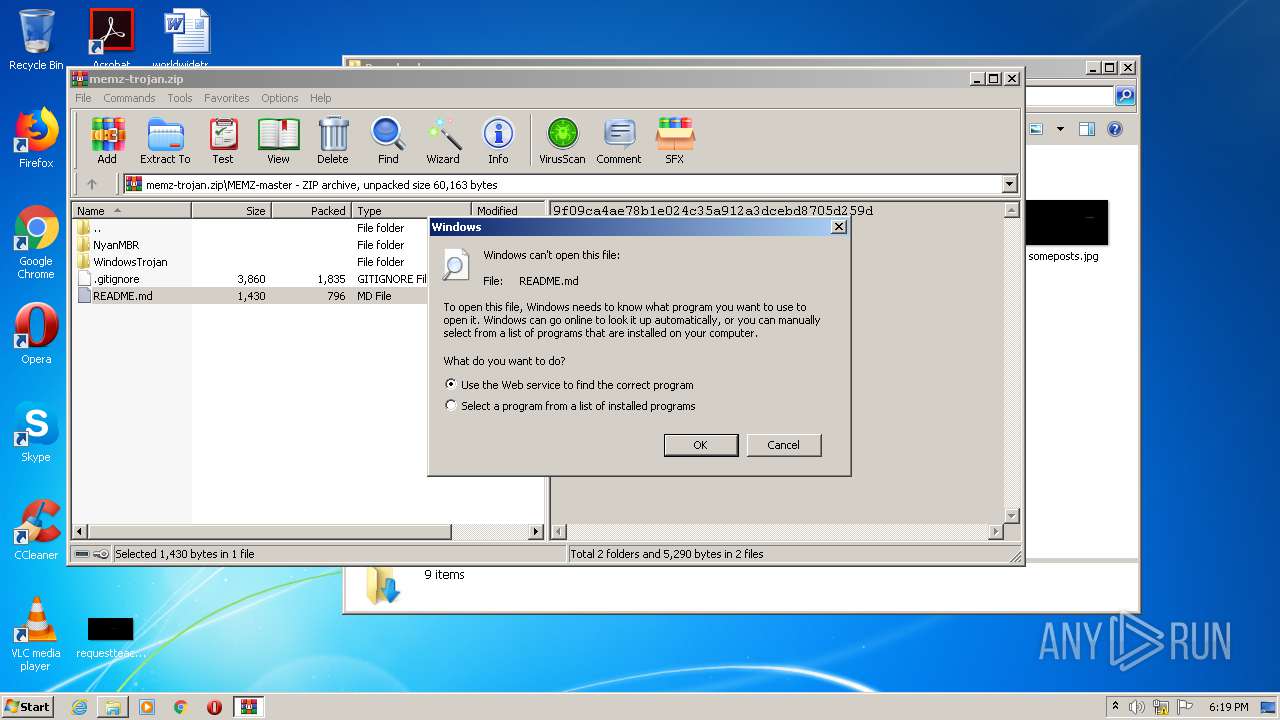The height and width of the screenshot is (720, 1280).
Task: Open the Find search tool
Action: click(388, 141)
